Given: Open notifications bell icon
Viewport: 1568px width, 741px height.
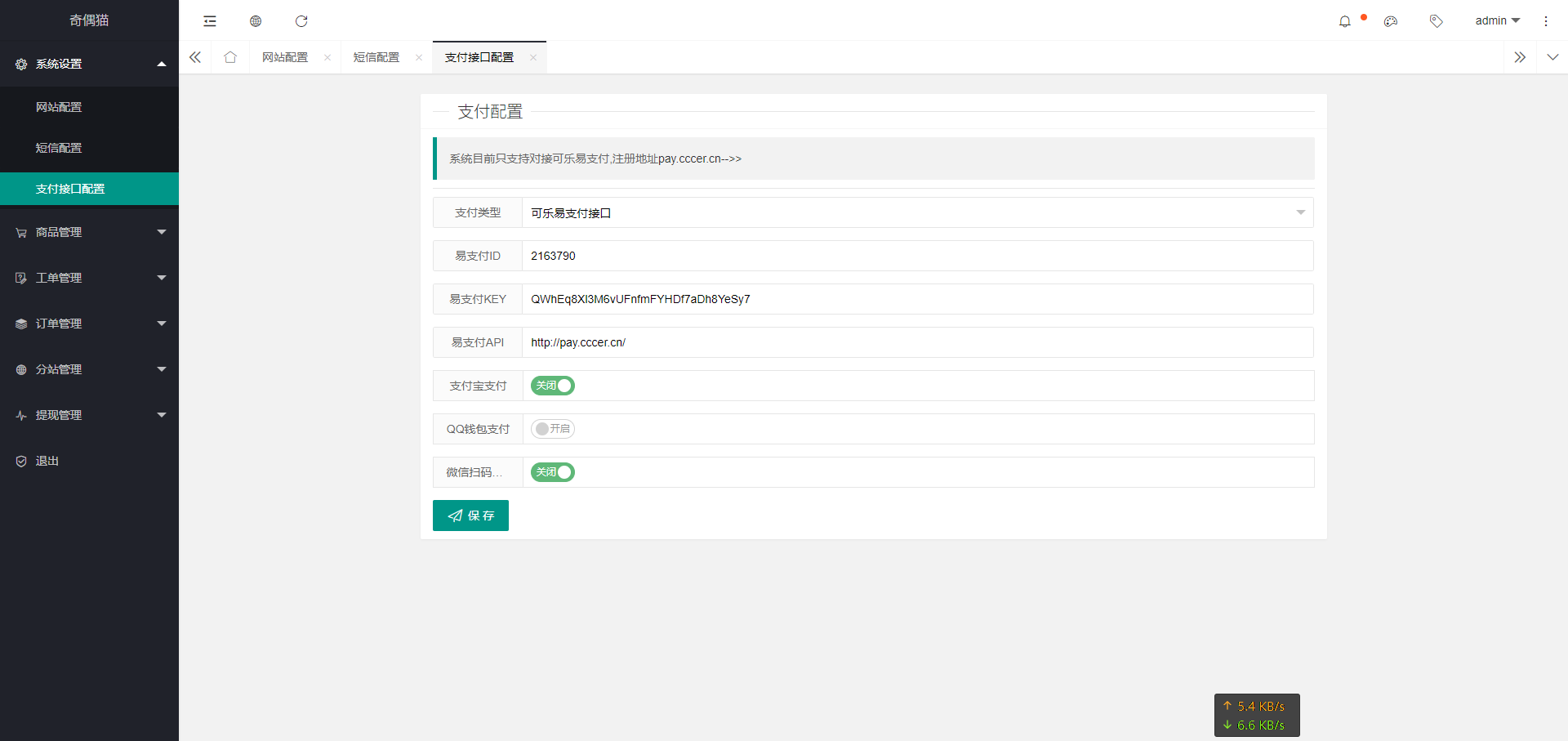Looking at the screenshot, I should (x=1345, y=21).
